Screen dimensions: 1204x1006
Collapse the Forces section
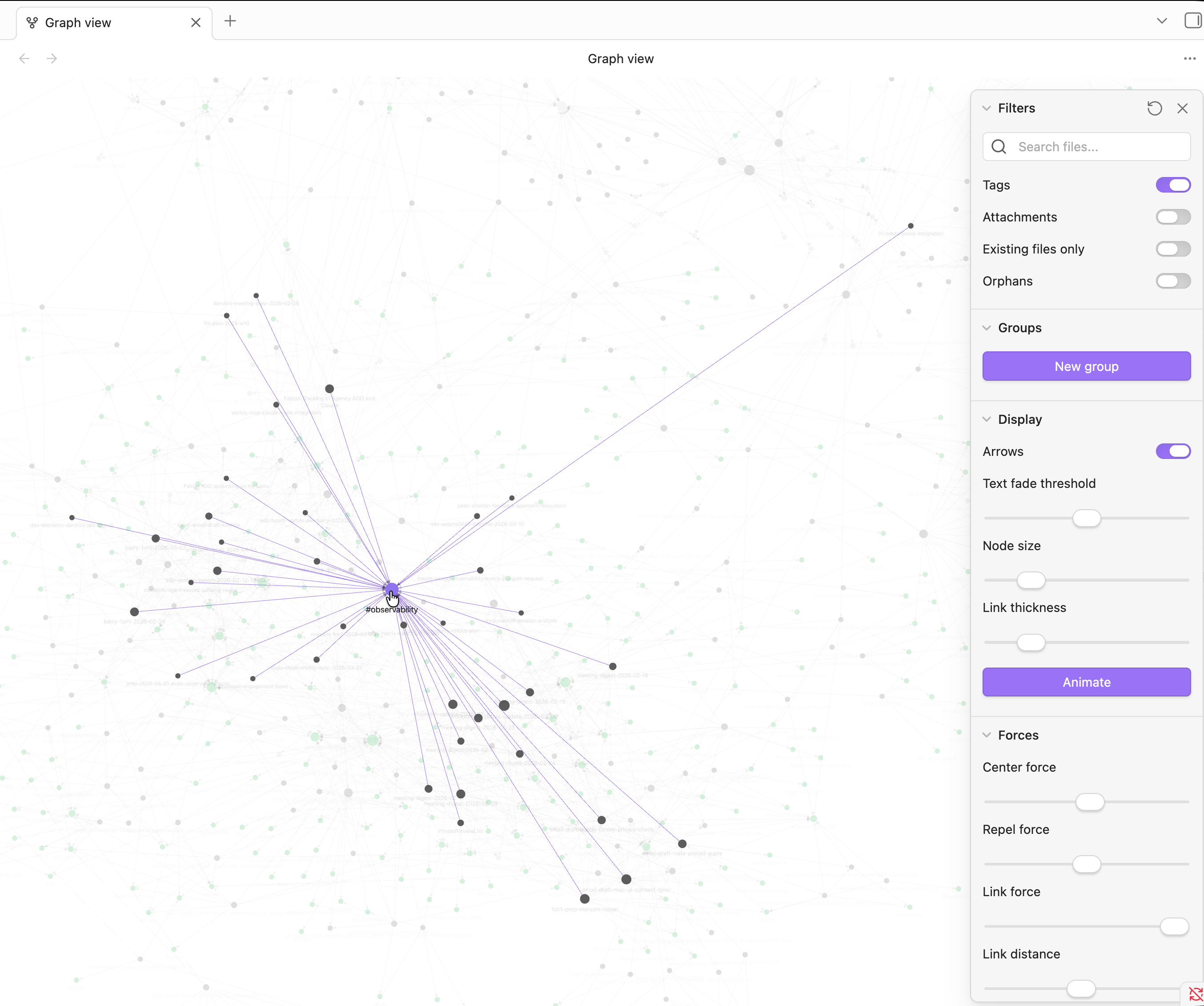click(986, 735)
